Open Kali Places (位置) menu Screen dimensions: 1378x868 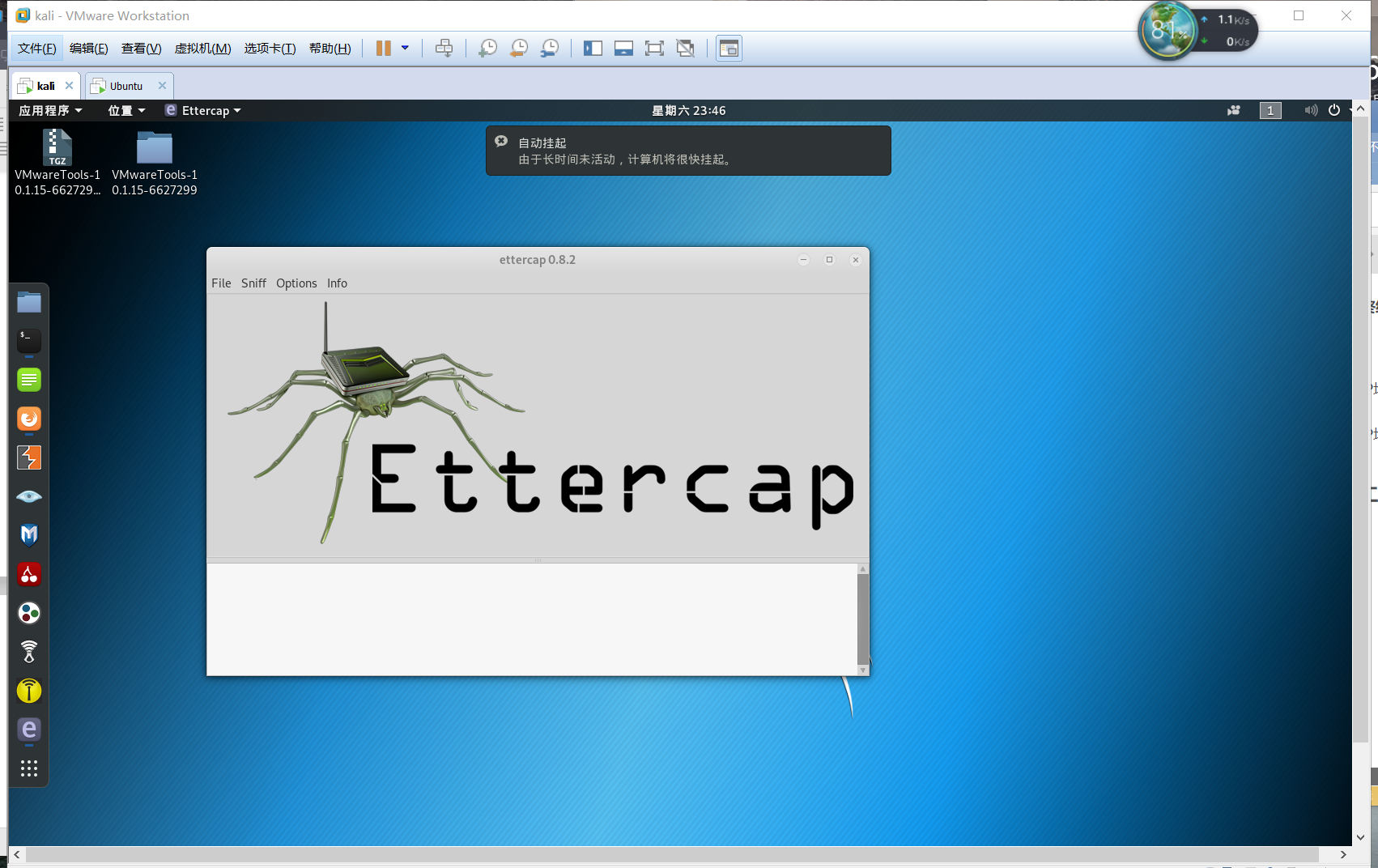tap(126, 110)
